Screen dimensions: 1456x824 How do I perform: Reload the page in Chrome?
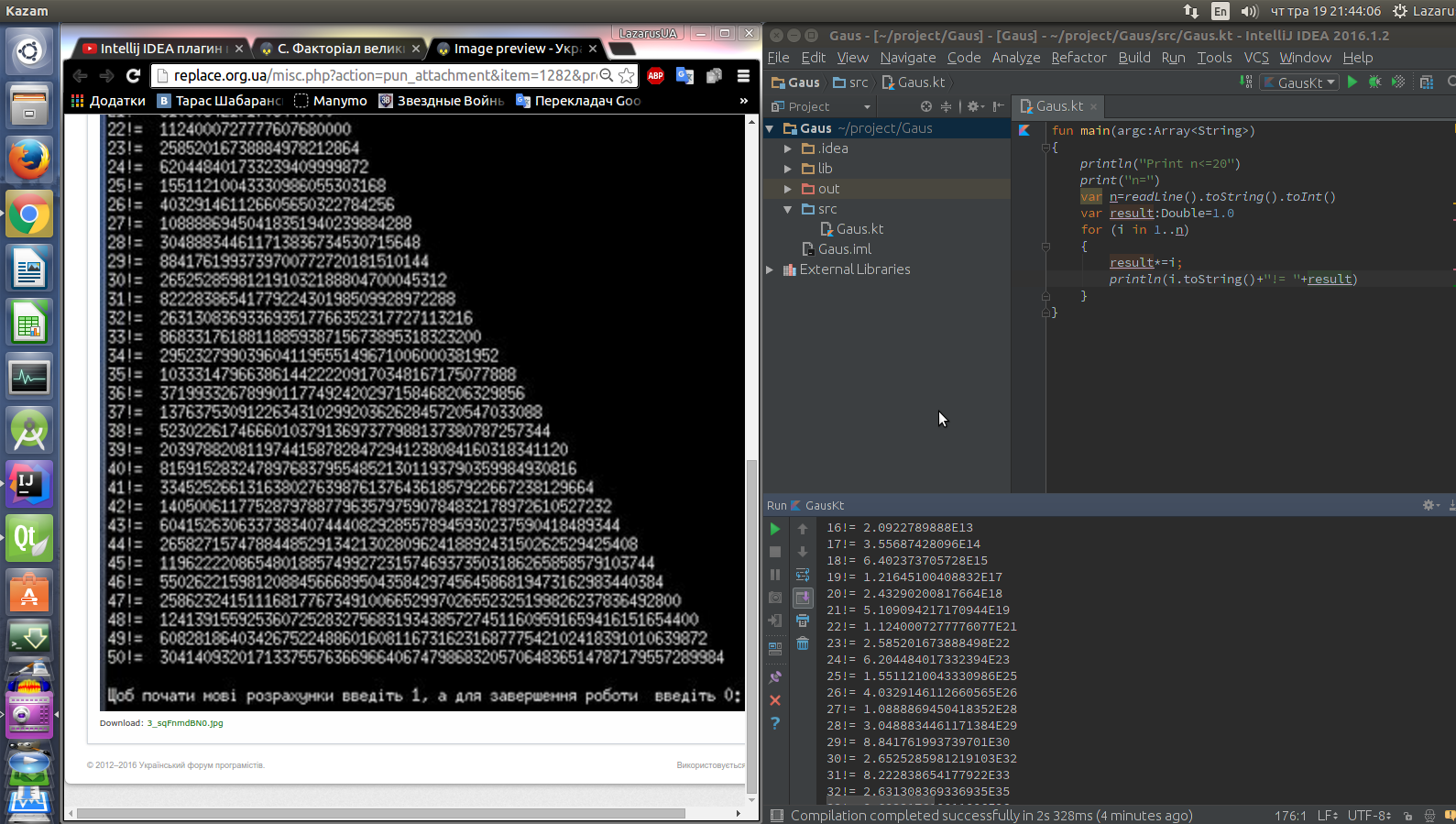[x=134, y=75]
